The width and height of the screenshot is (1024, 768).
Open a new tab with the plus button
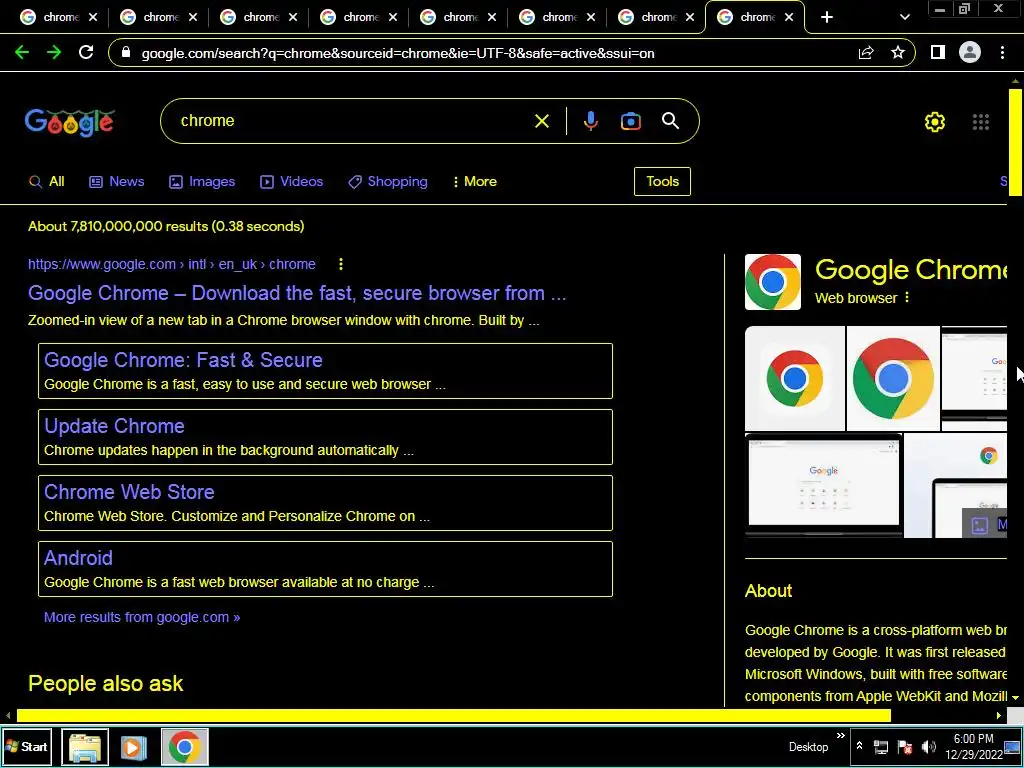coord(827,18)
